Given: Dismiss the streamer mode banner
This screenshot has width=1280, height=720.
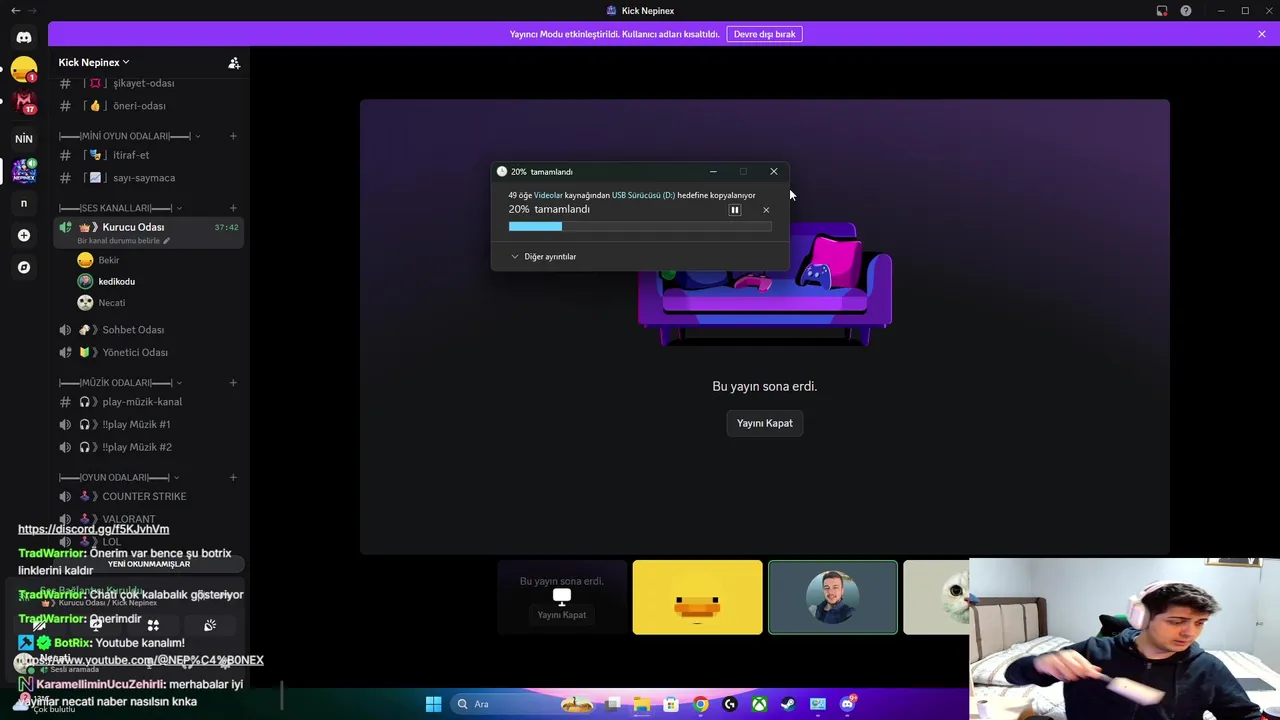Looking at the screenshot, I should click(x=1262, y=34).
